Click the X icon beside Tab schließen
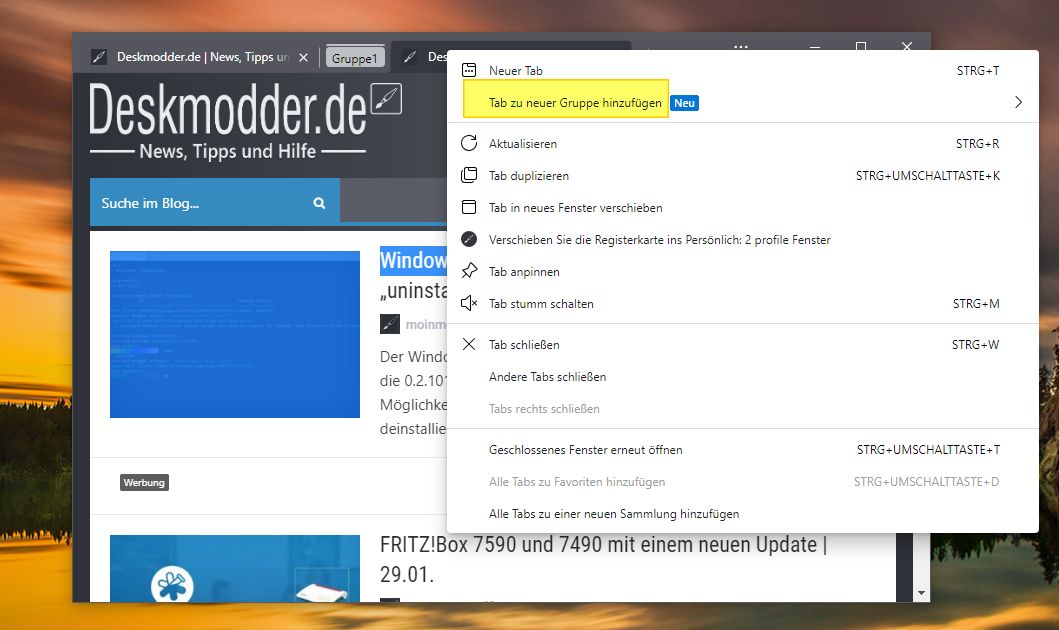This screenshot has height=630, width=1059. (469, 344)
